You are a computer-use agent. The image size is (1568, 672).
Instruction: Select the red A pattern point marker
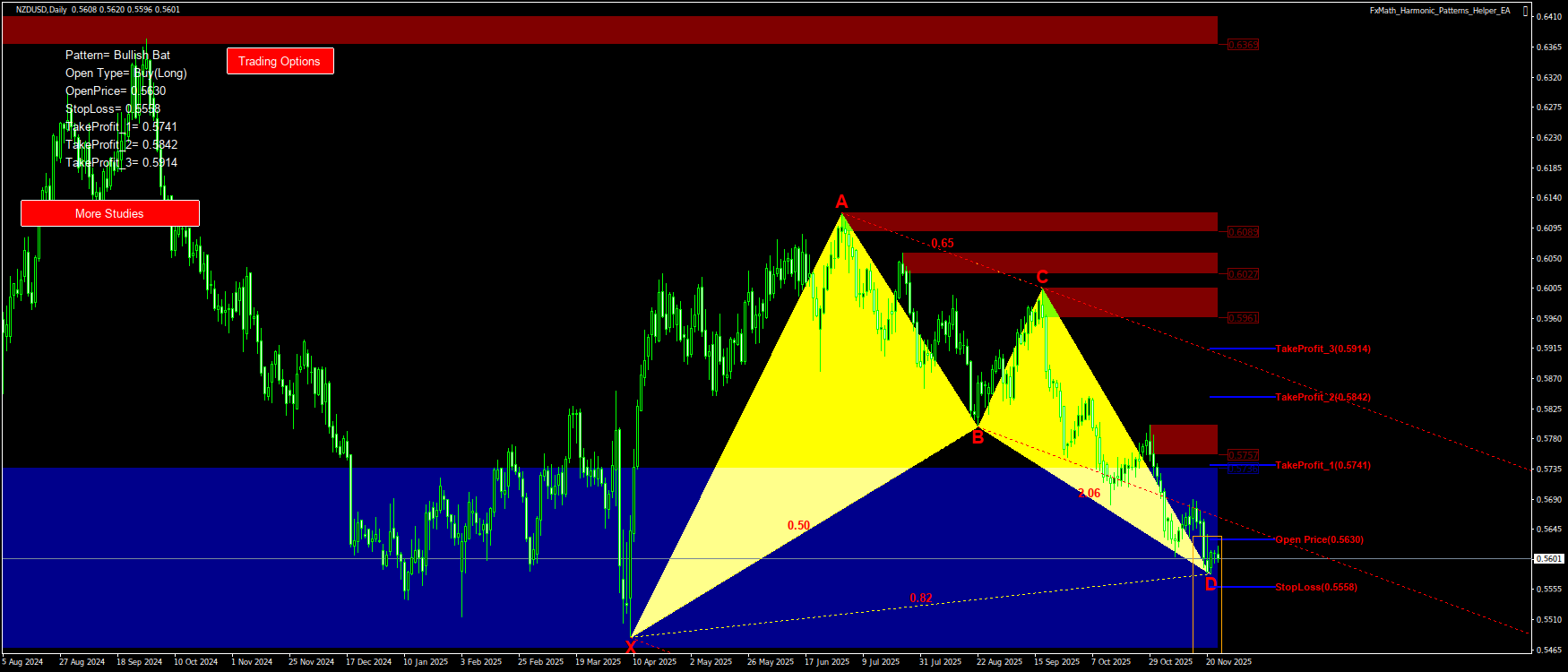point(841,202)
